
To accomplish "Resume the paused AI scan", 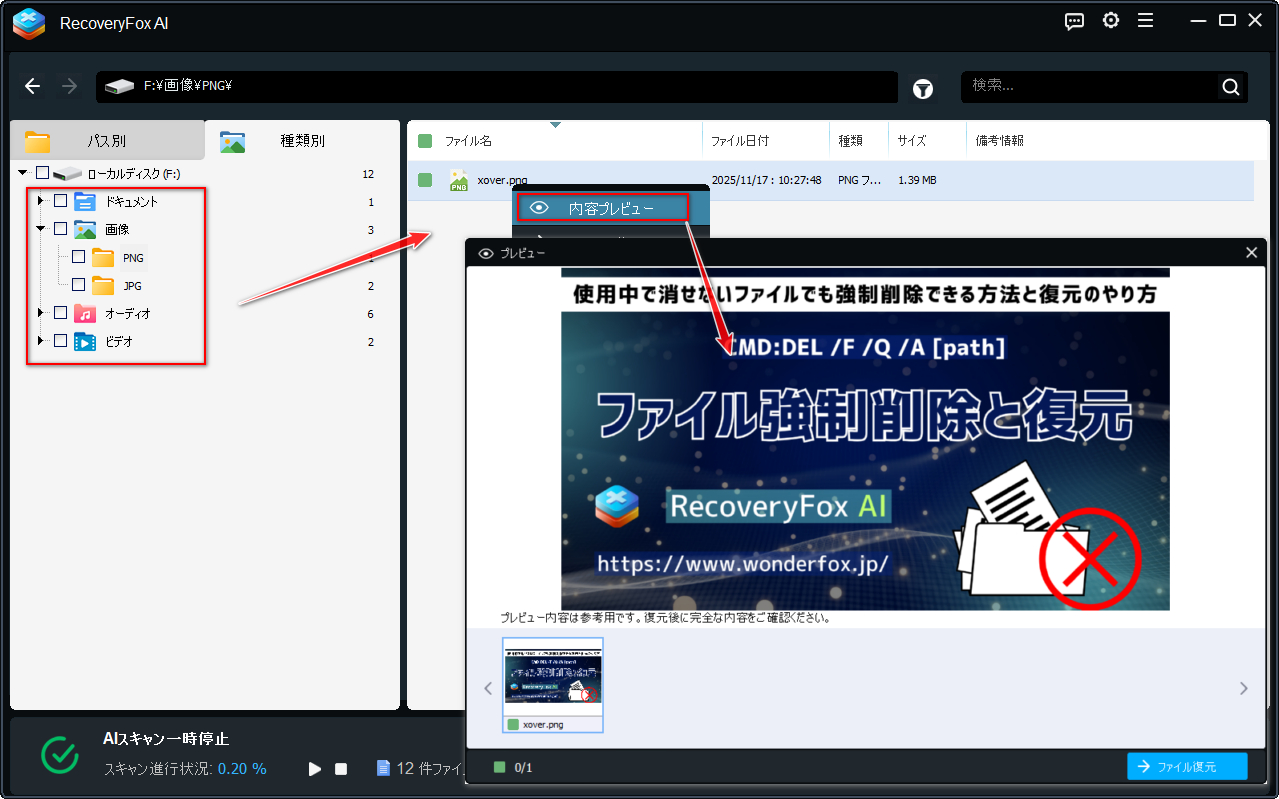I will pyautogui.click(x=314, y=768).
